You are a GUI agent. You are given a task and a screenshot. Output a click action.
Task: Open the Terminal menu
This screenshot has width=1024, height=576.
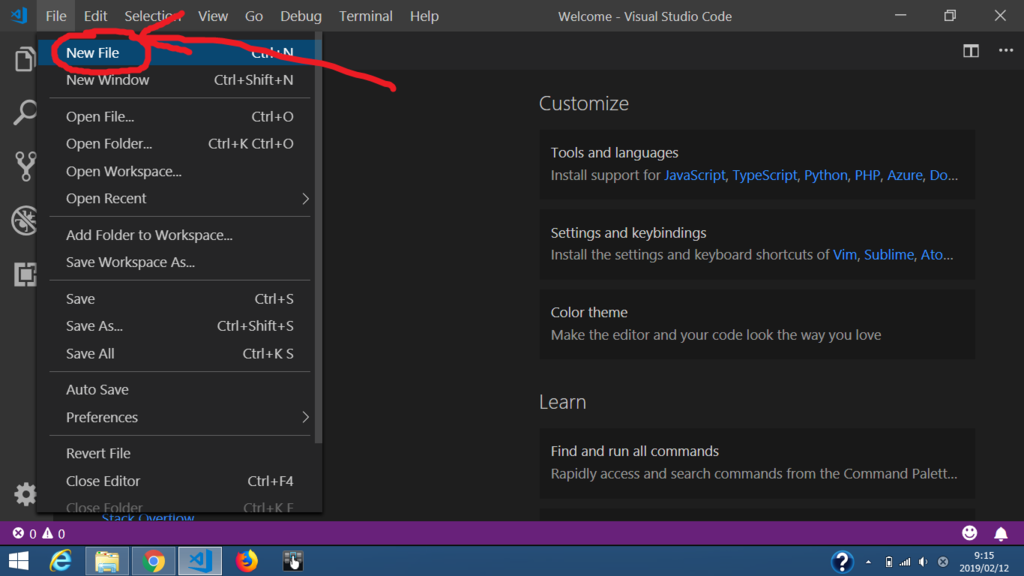click(366, 16)
